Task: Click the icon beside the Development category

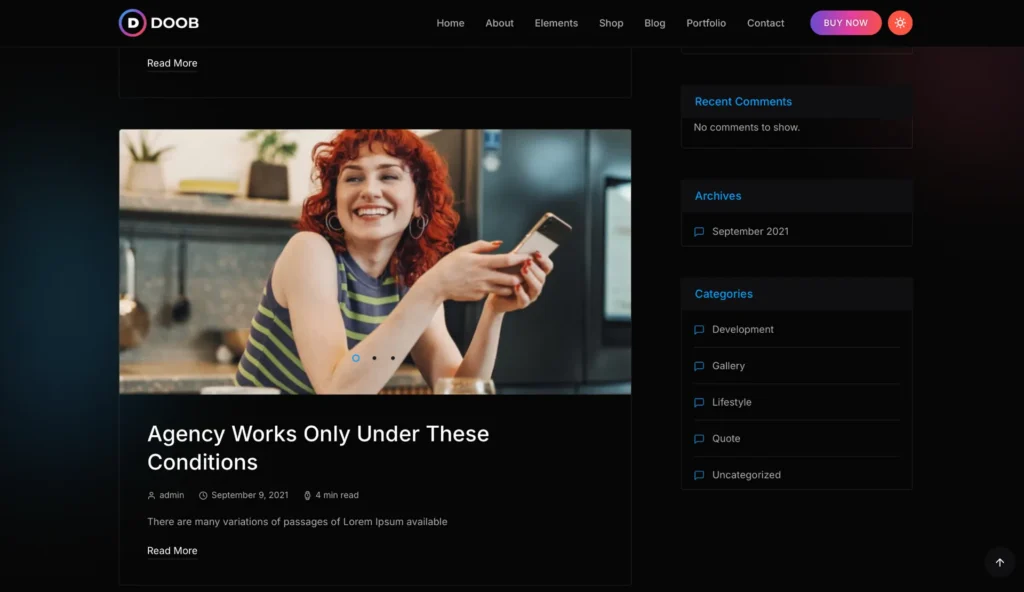Action: tap(699, 330)
